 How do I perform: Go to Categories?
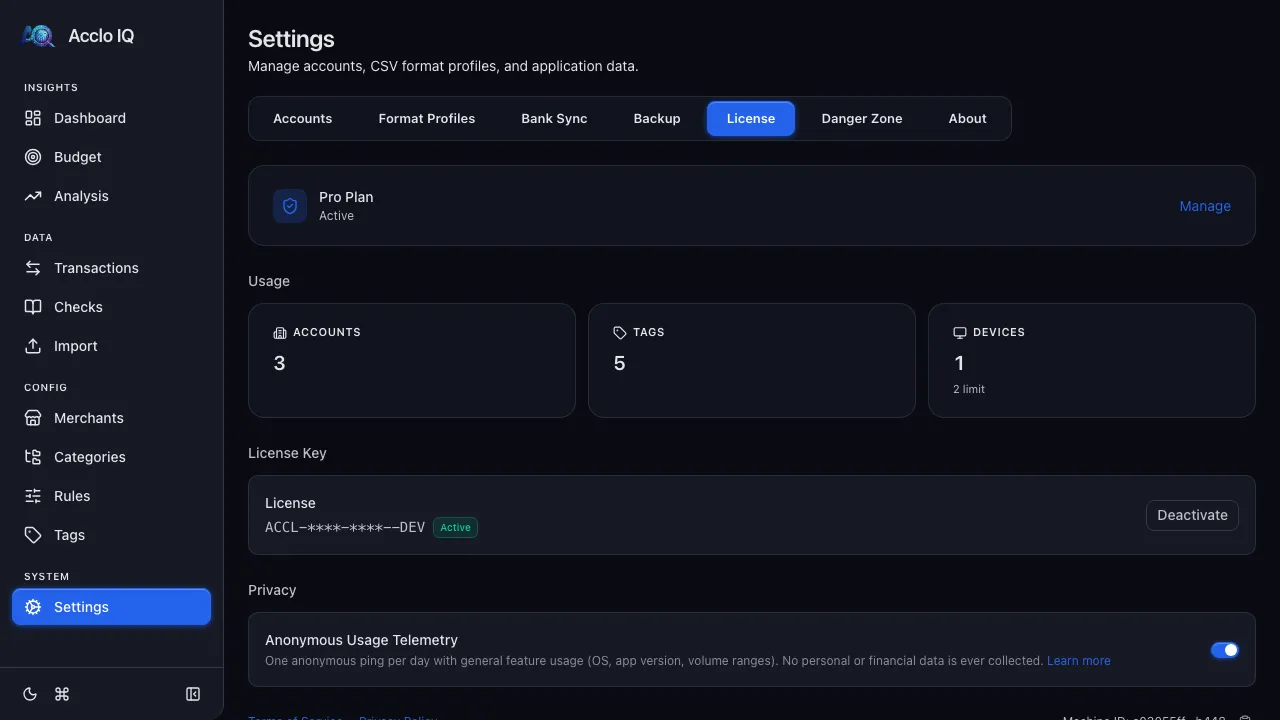[x=111, y=457]
